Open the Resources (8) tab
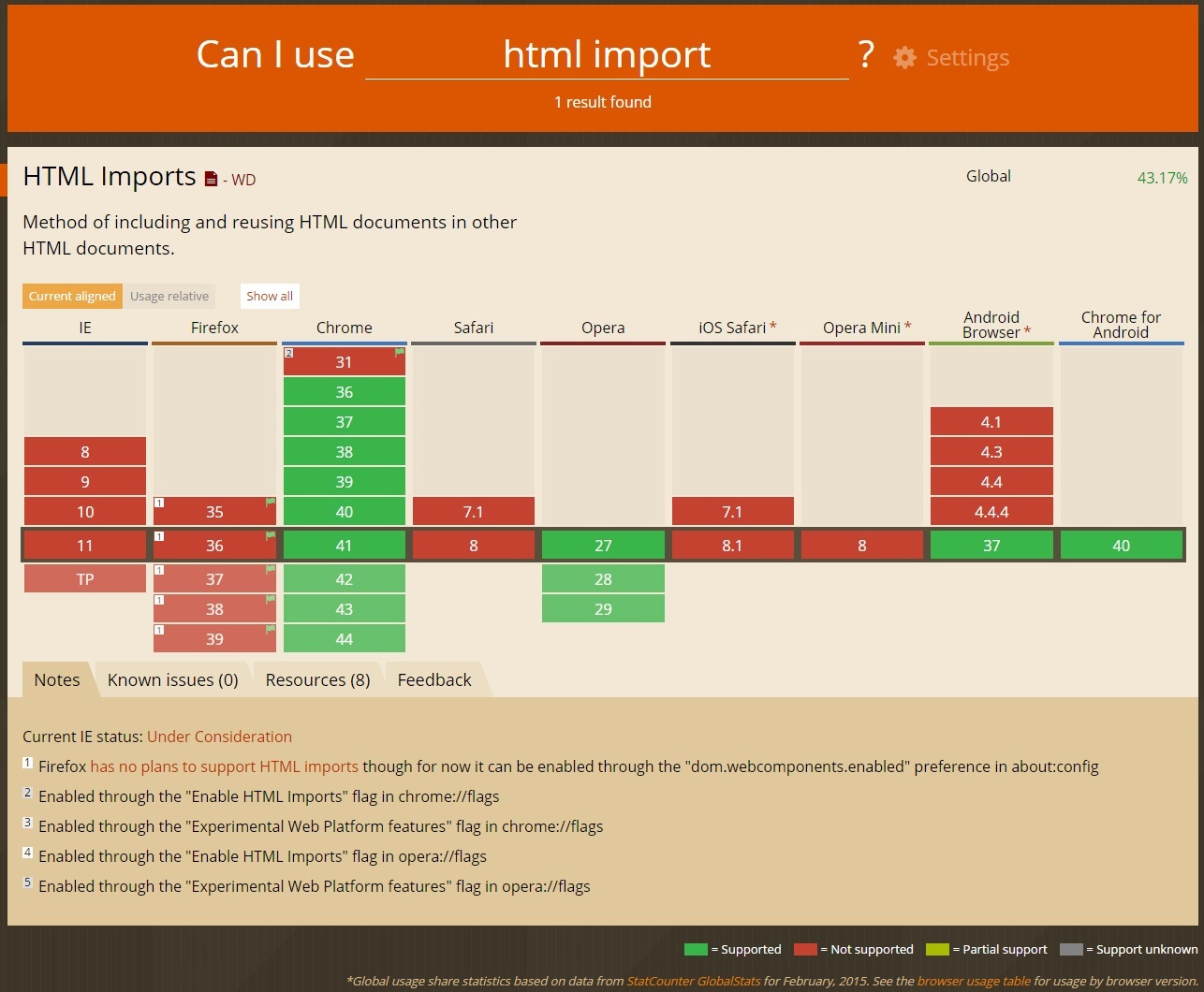This screenshot has height=992, width=1204. coord(317,680)
